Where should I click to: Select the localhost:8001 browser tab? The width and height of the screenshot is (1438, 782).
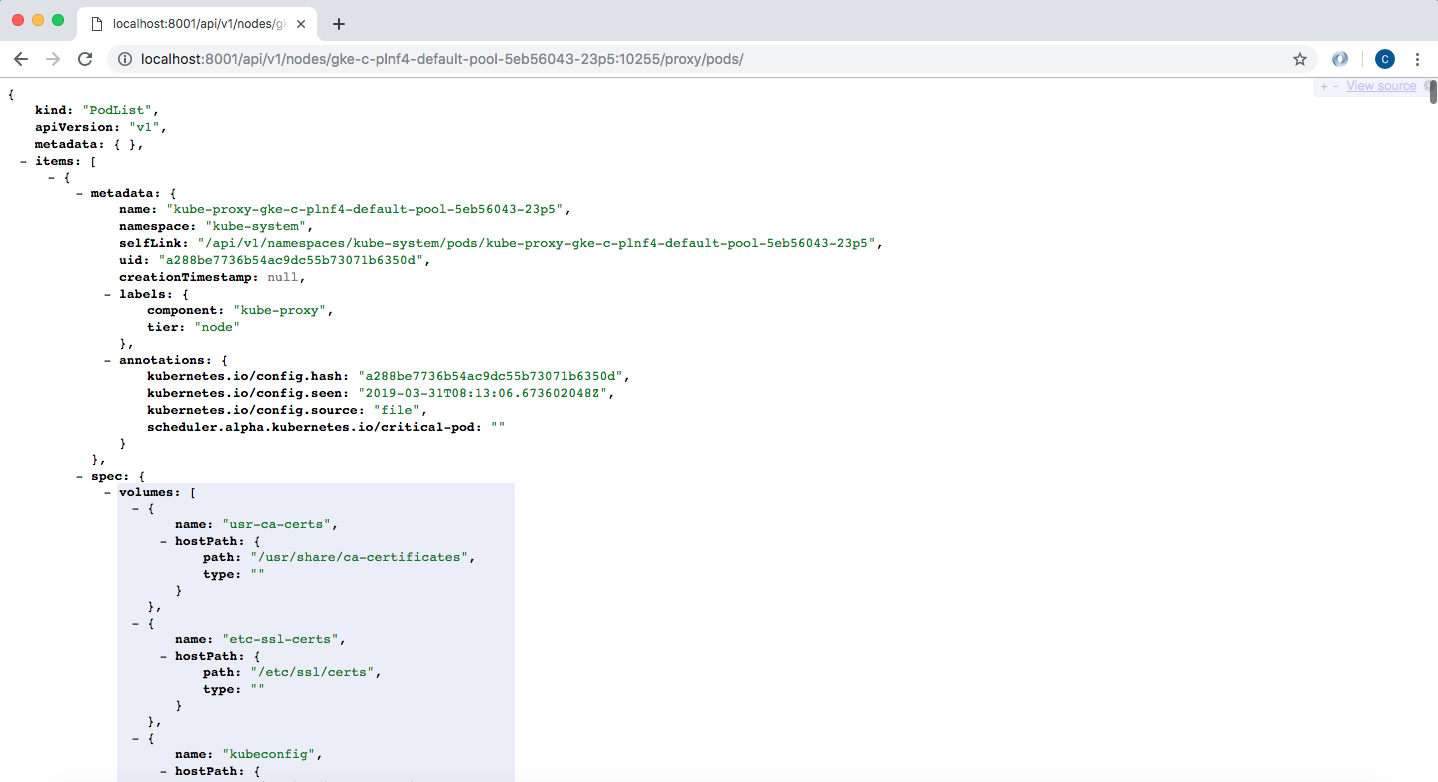coord(197,23)
